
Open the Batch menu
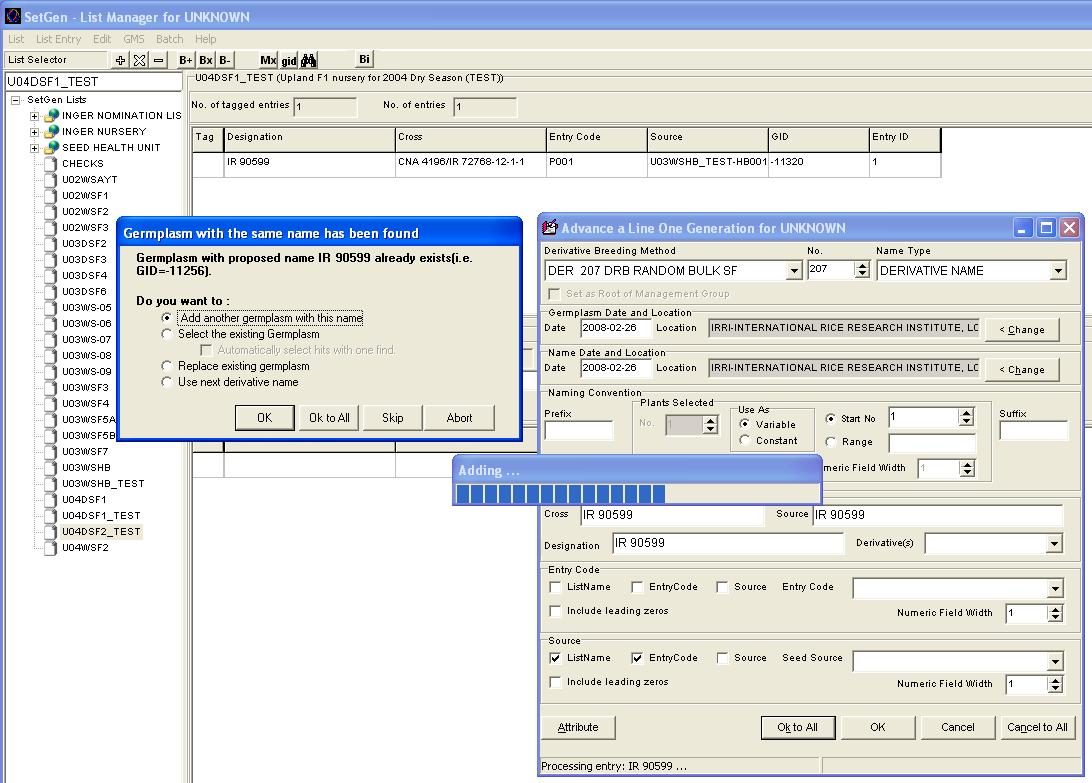click(x=169, y=39)
